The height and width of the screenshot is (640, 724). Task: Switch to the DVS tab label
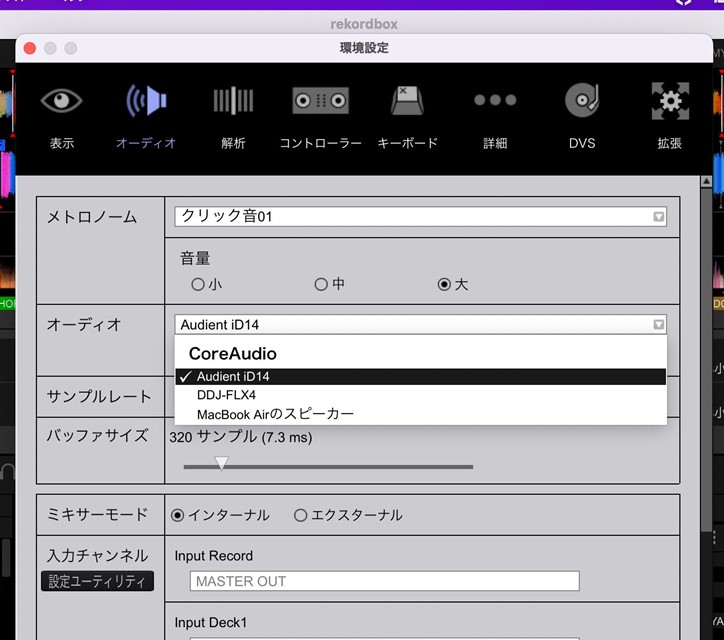tap(582, 143)
